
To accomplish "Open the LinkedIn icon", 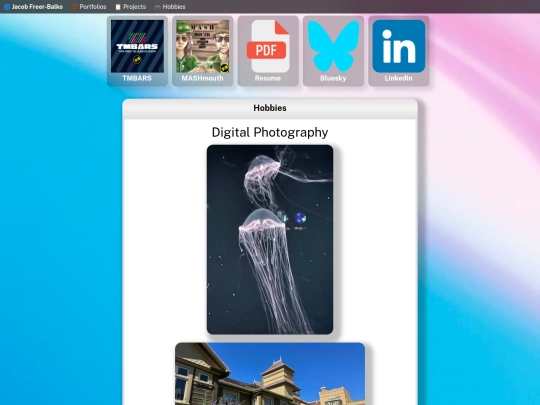I will [x=398, y=46].
